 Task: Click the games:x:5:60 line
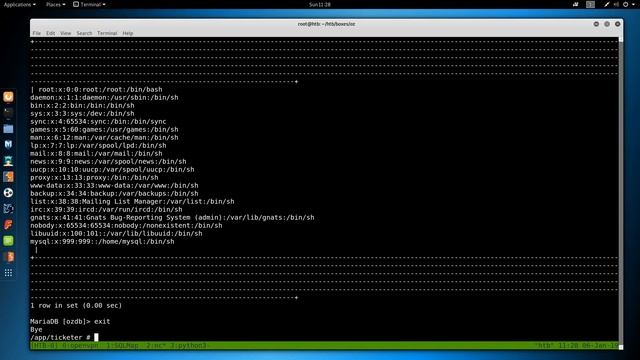(x=104, y=129)
